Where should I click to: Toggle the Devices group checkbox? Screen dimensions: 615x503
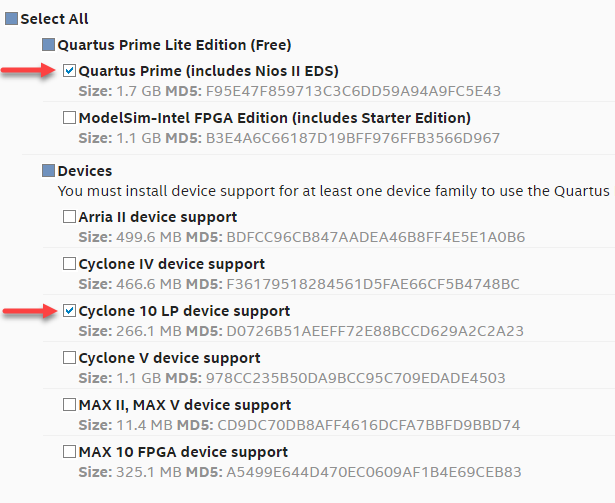pyautogui.click(x=48, y=171)
